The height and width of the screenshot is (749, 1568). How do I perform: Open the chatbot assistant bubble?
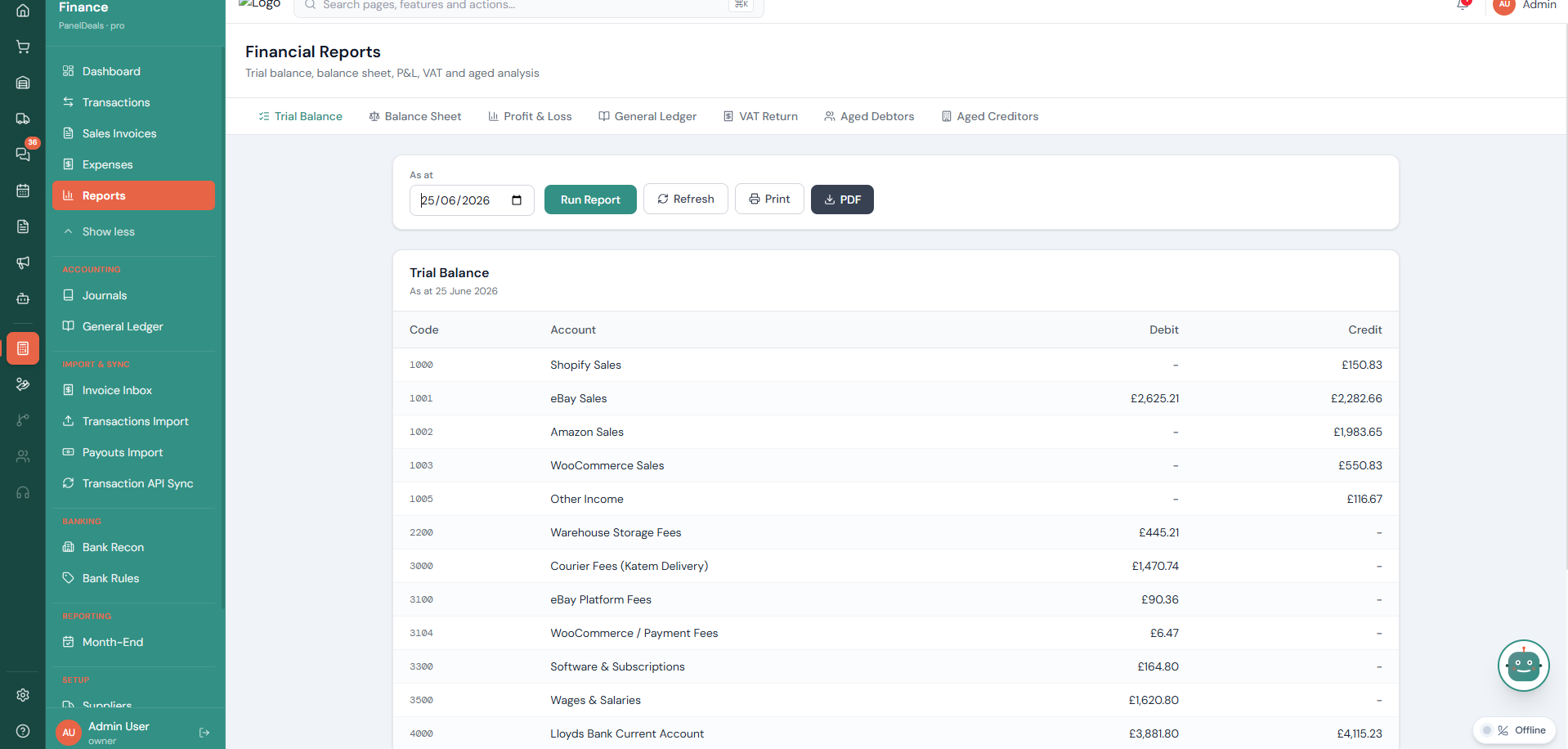click(x=1524, y=666)
